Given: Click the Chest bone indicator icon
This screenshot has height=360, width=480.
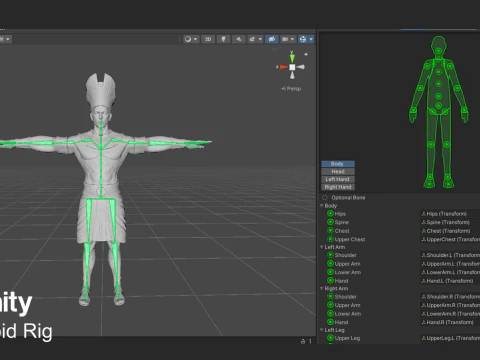Looking at the screenshot, I should (x=330, y=231).
